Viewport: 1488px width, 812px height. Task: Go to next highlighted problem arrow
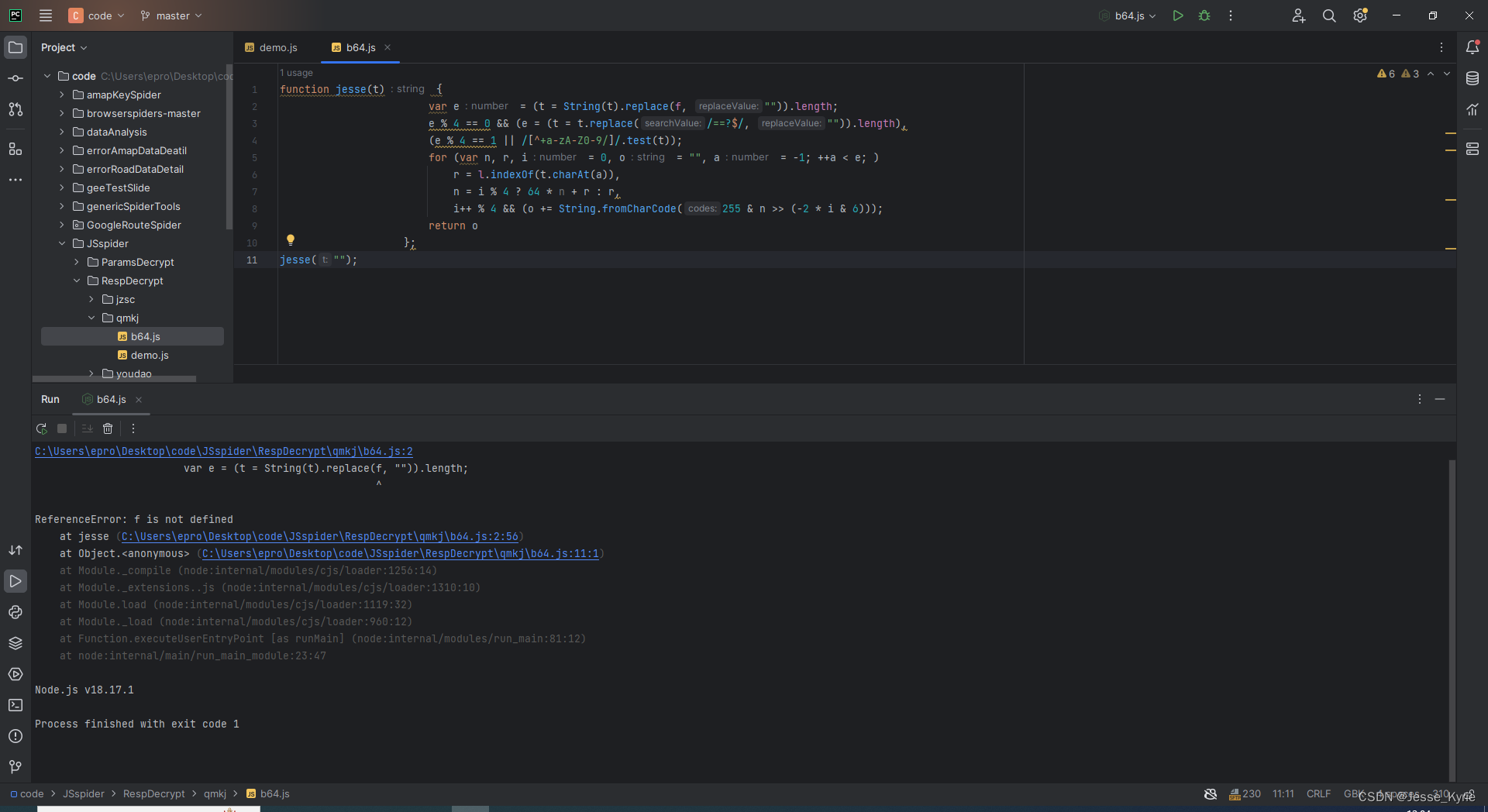click(1447, 74)
